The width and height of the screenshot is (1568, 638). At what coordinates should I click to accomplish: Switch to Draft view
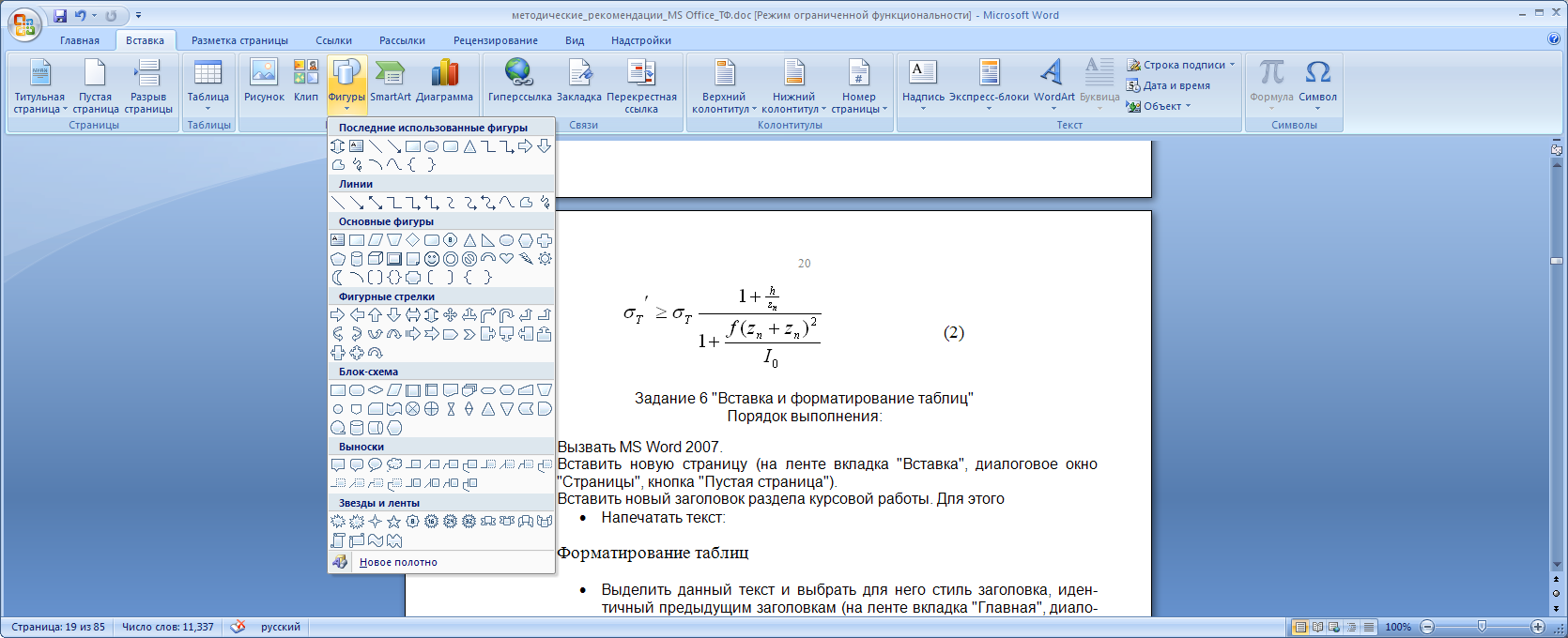pos(1368,627)
